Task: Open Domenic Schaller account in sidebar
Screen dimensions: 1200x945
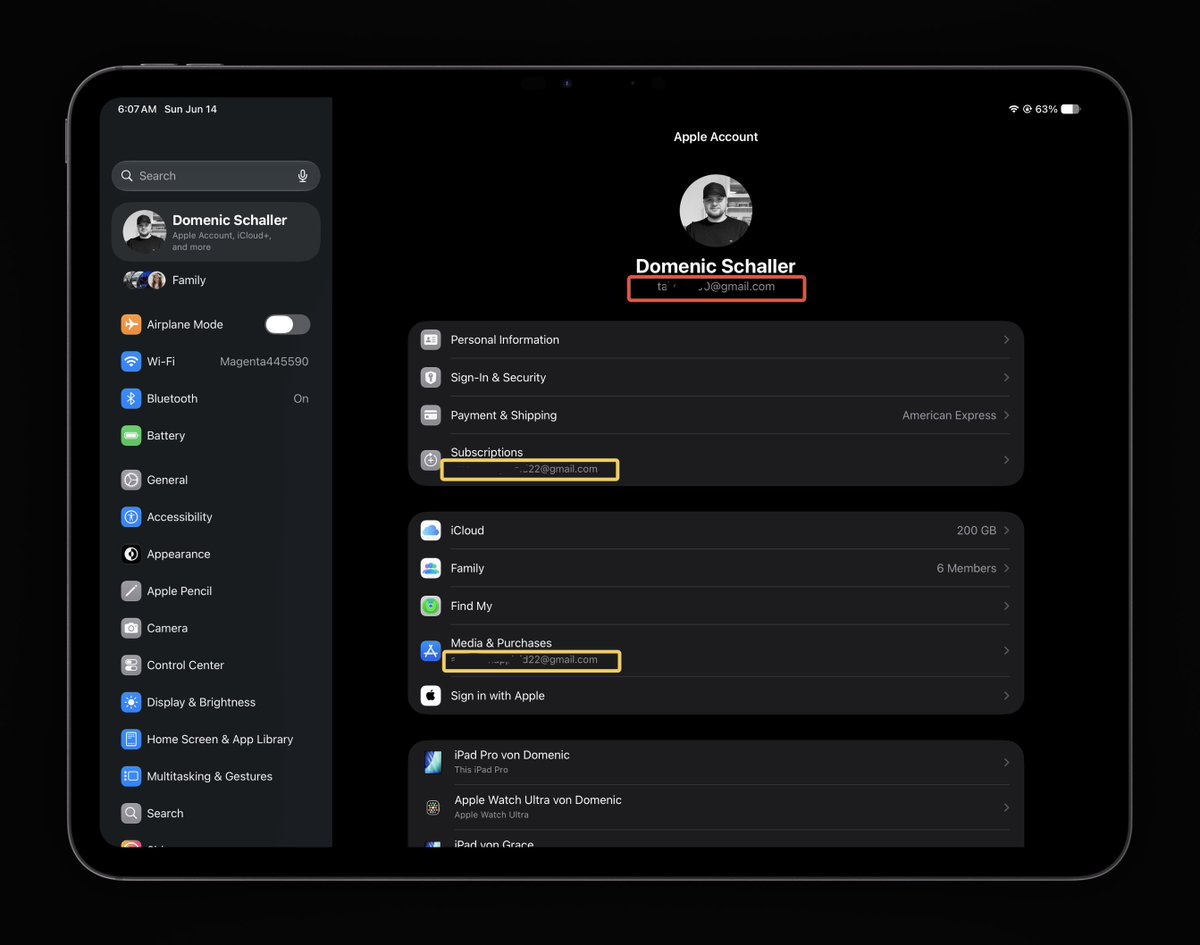Action: (x=216, y=232)
